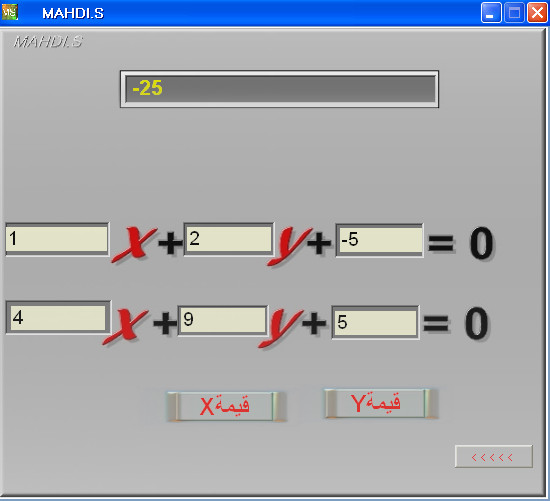Click the قيمة X button
Screen dimensions: 550x501
(x=226, y=406)
